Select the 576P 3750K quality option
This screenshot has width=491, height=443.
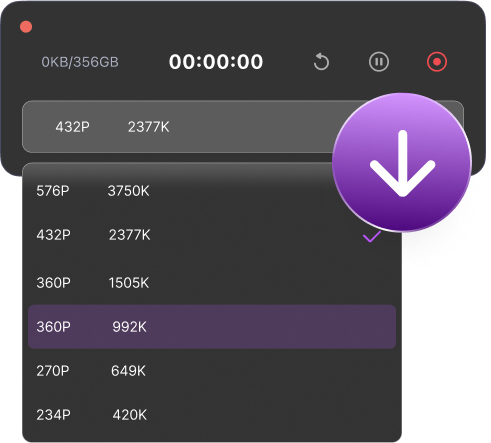[x=212, y=191]
